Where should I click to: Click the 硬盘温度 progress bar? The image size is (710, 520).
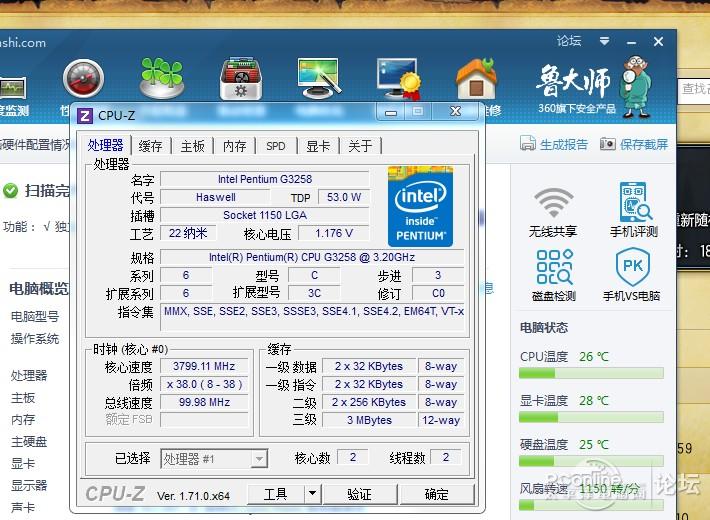tap(591, 461)
